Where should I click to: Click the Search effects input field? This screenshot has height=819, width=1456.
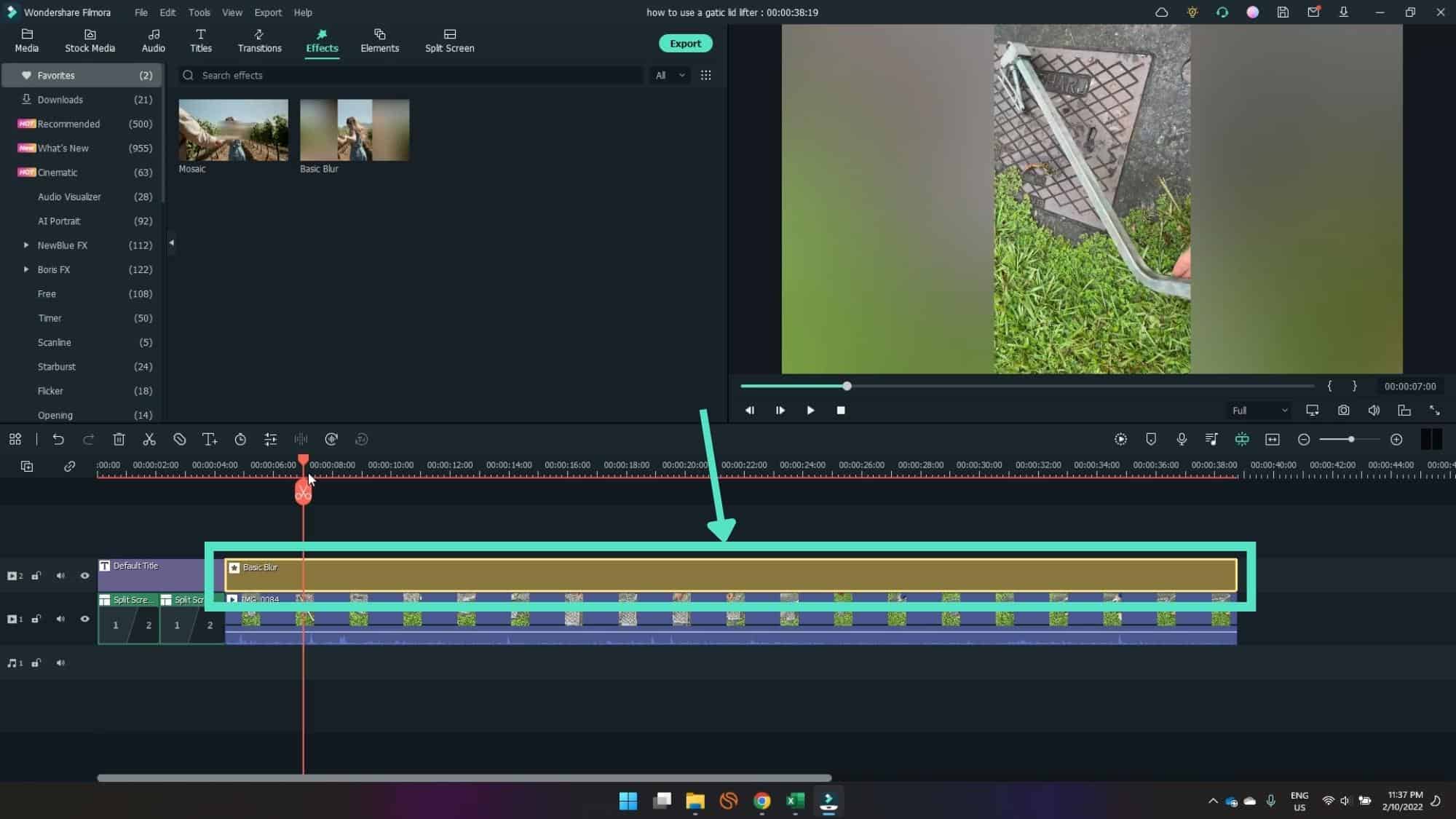tap(411, 75)
